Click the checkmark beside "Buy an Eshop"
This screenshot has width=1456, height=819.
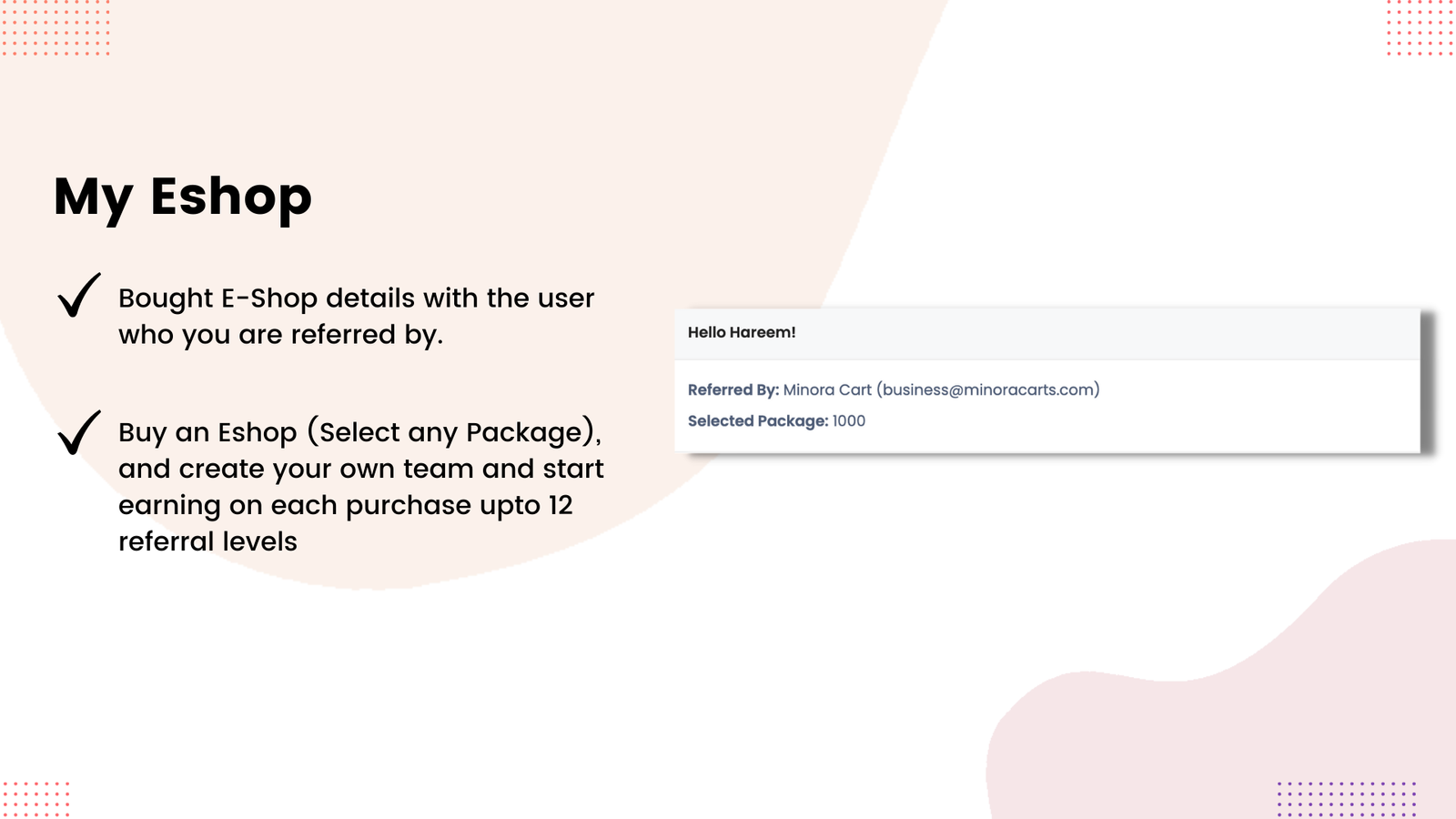coord(78,432)
